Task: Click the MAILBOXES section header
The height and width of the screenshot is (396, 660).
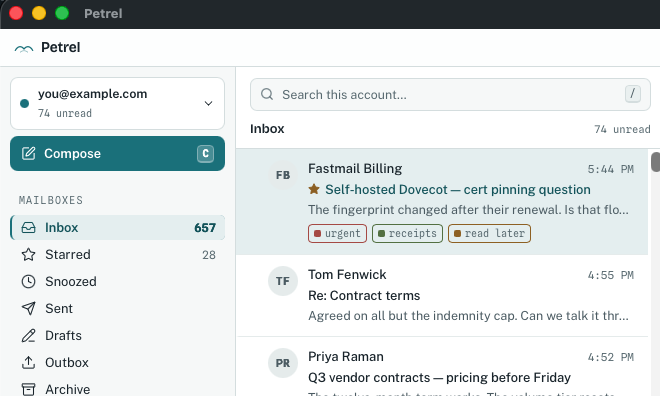Action: point(51,200)
